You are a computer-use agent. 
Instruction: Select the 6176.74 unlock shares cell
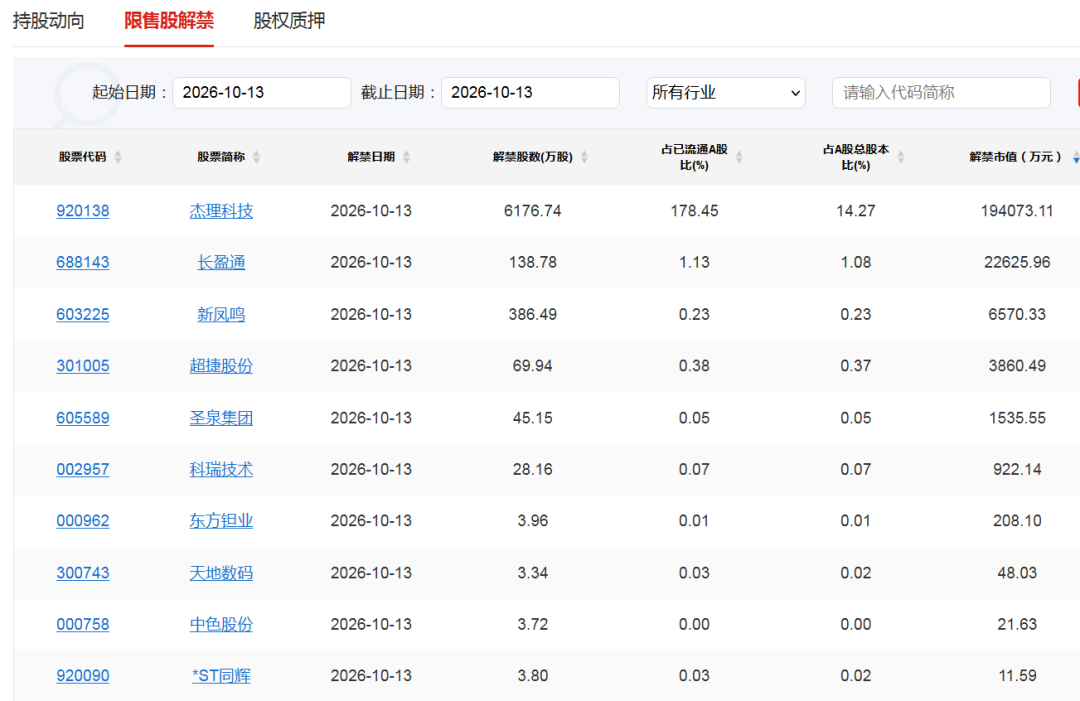(x=532, y=211)
